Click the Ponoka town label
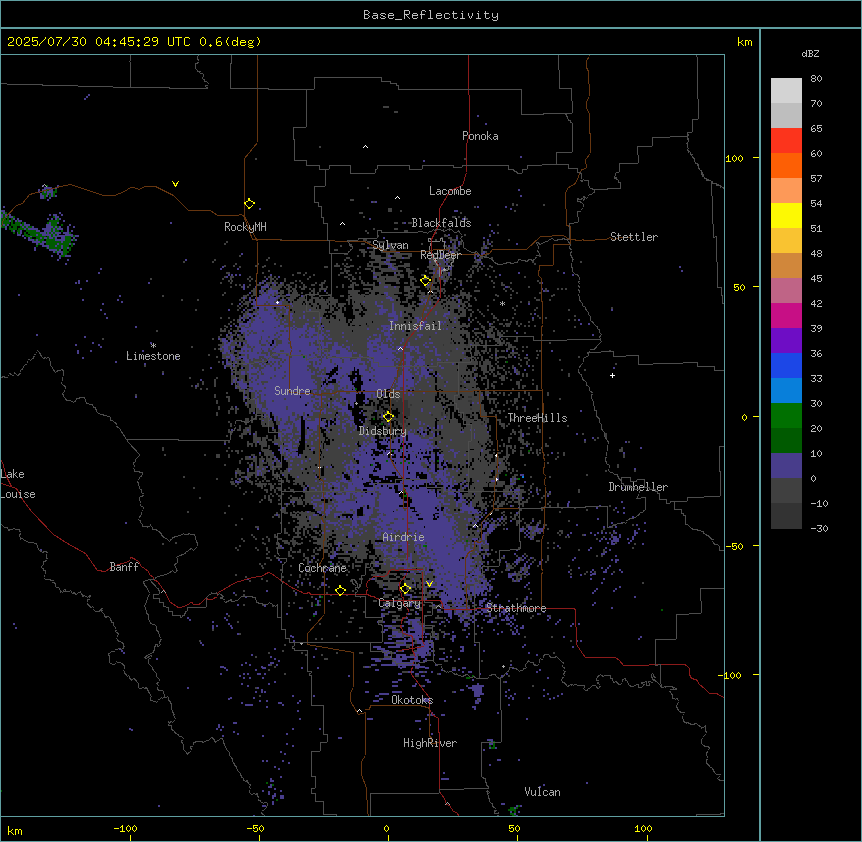The width and height of the screenshot is (862, 842). coord(480,136)
